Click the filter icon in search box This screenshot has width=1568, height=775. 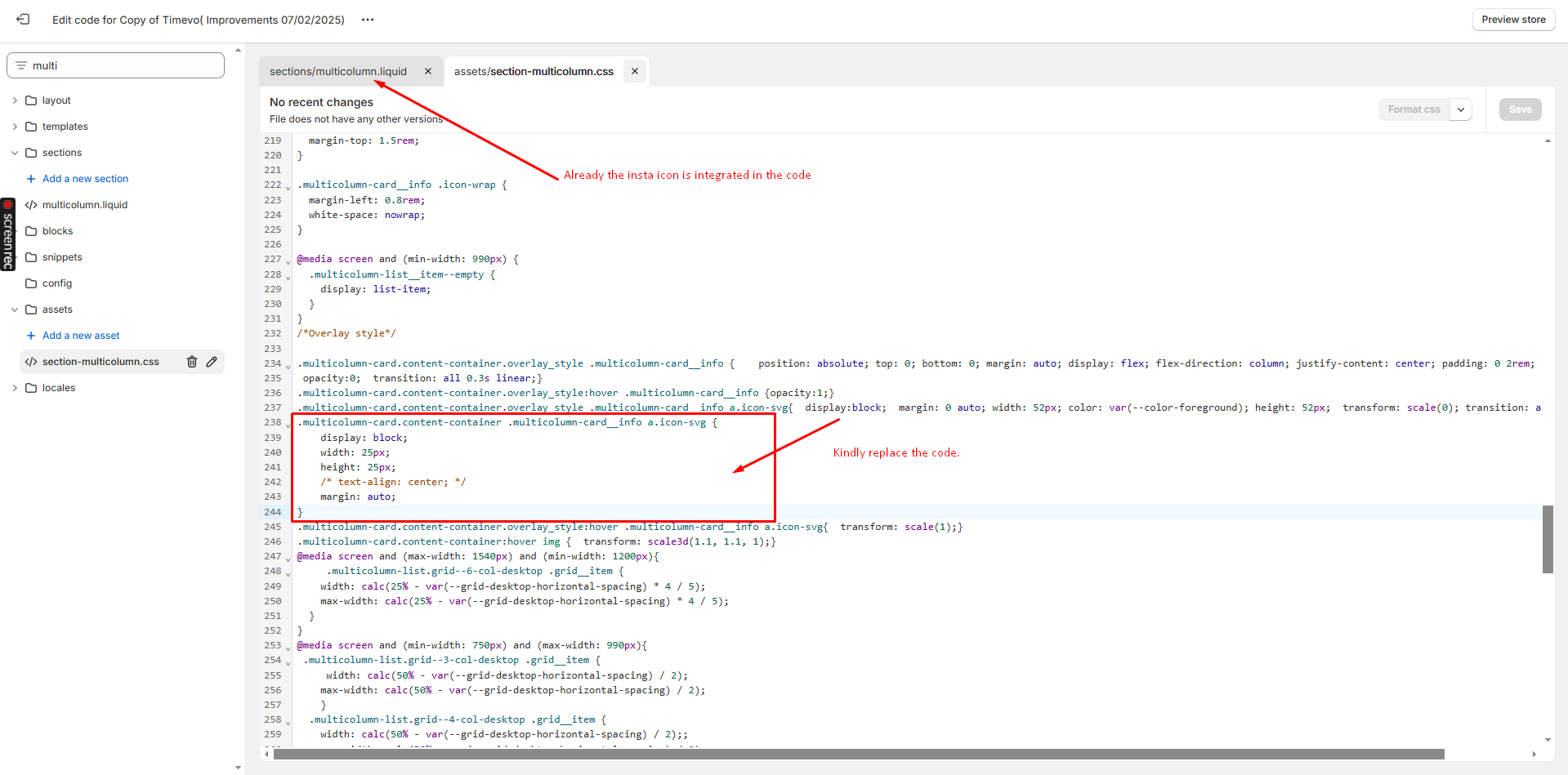21,65
